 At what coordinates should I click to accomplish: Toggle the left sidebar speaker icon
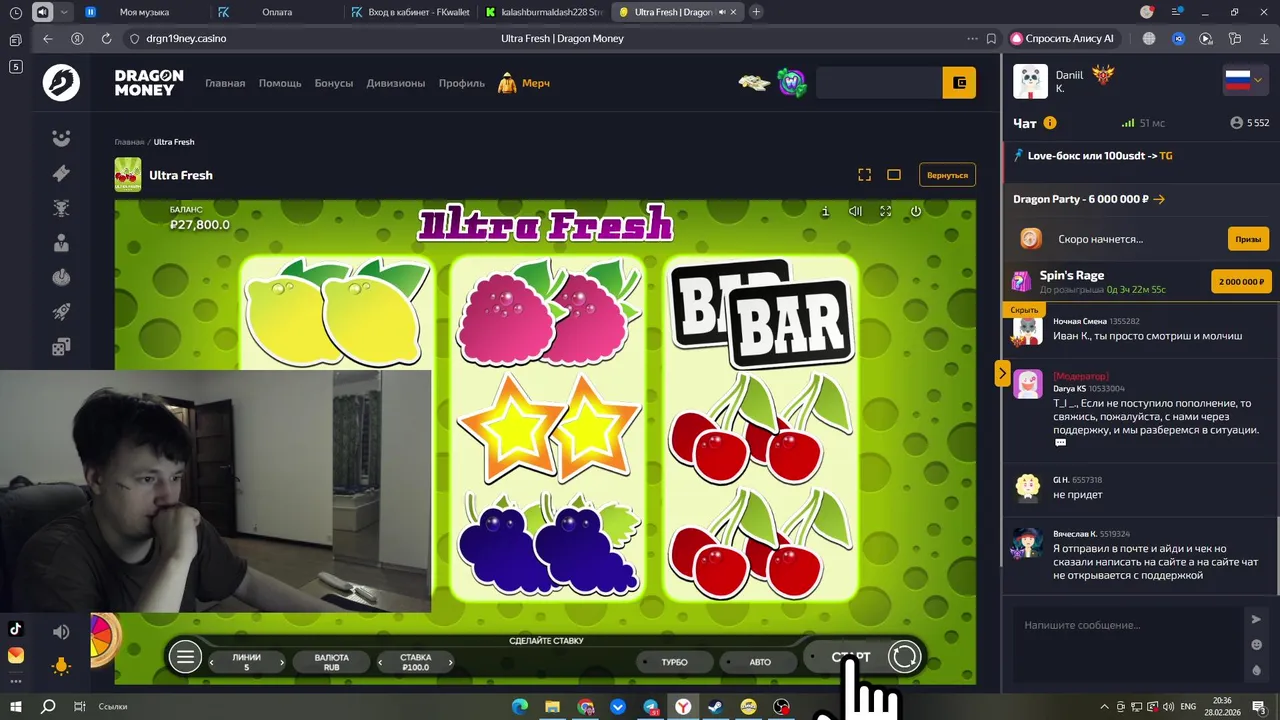point(61,632)
